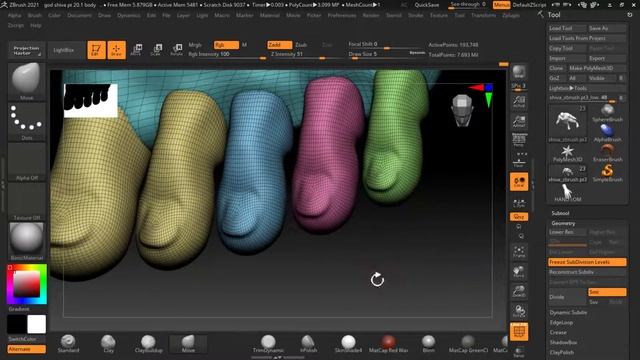Toggle Rgb painting mode
Viewport: 640px width, 360px height.
pos(226,45)
